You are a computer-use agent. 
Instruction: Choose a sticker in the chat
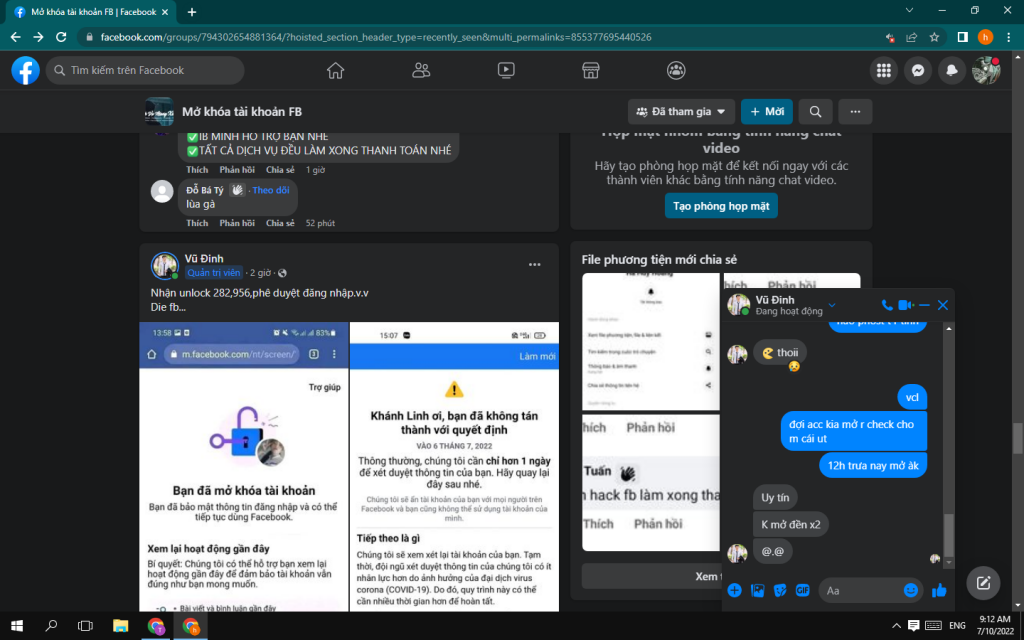pos(780,590)
